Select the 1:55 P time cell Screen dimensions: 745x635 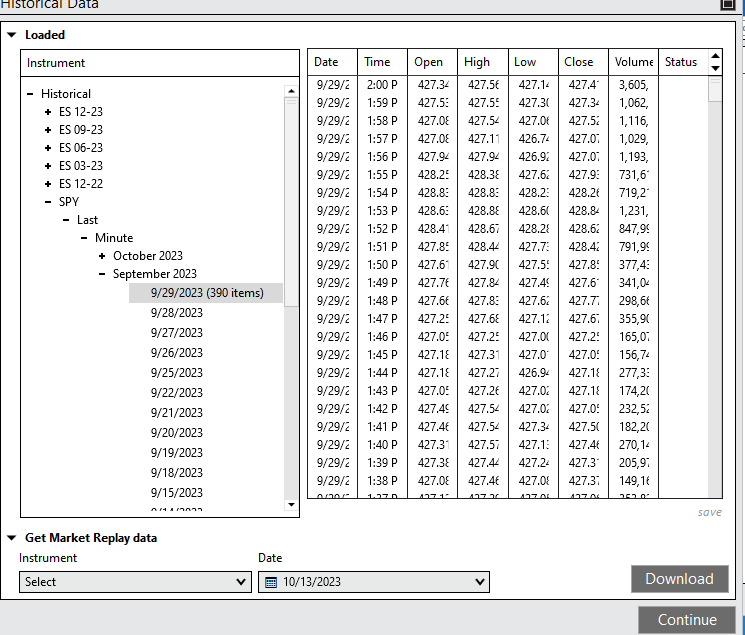tap(382, 175)
